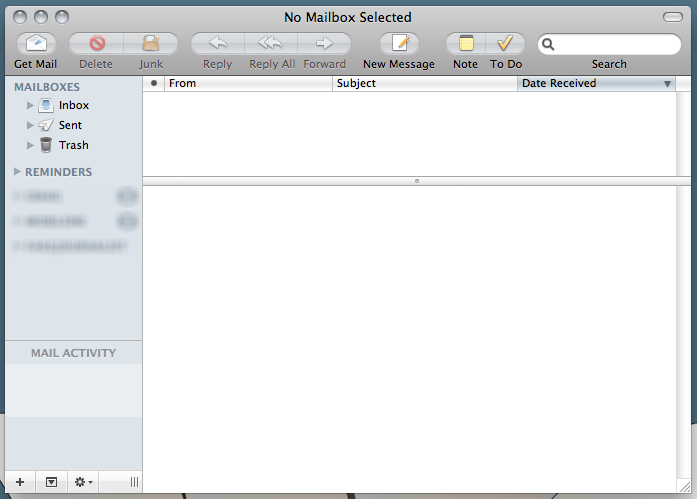The image size is (697, 499).
Task: Click the message list vertical scrollbar
Action: click(x=683, y=134)
